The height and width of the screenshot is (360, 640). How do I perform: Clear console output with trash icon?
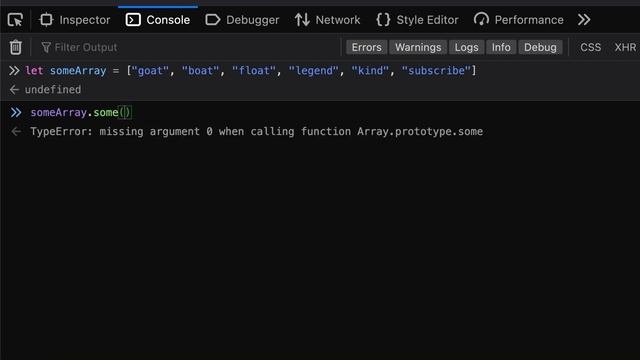tap(16, 47)
